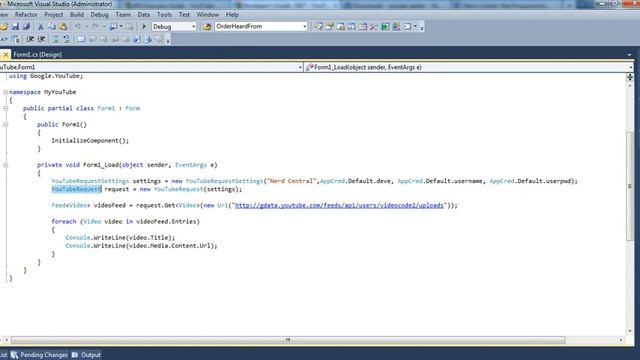This screenshot has width=640, height=360.
Task: Click the Extension Manager icon
Action: 396,27
